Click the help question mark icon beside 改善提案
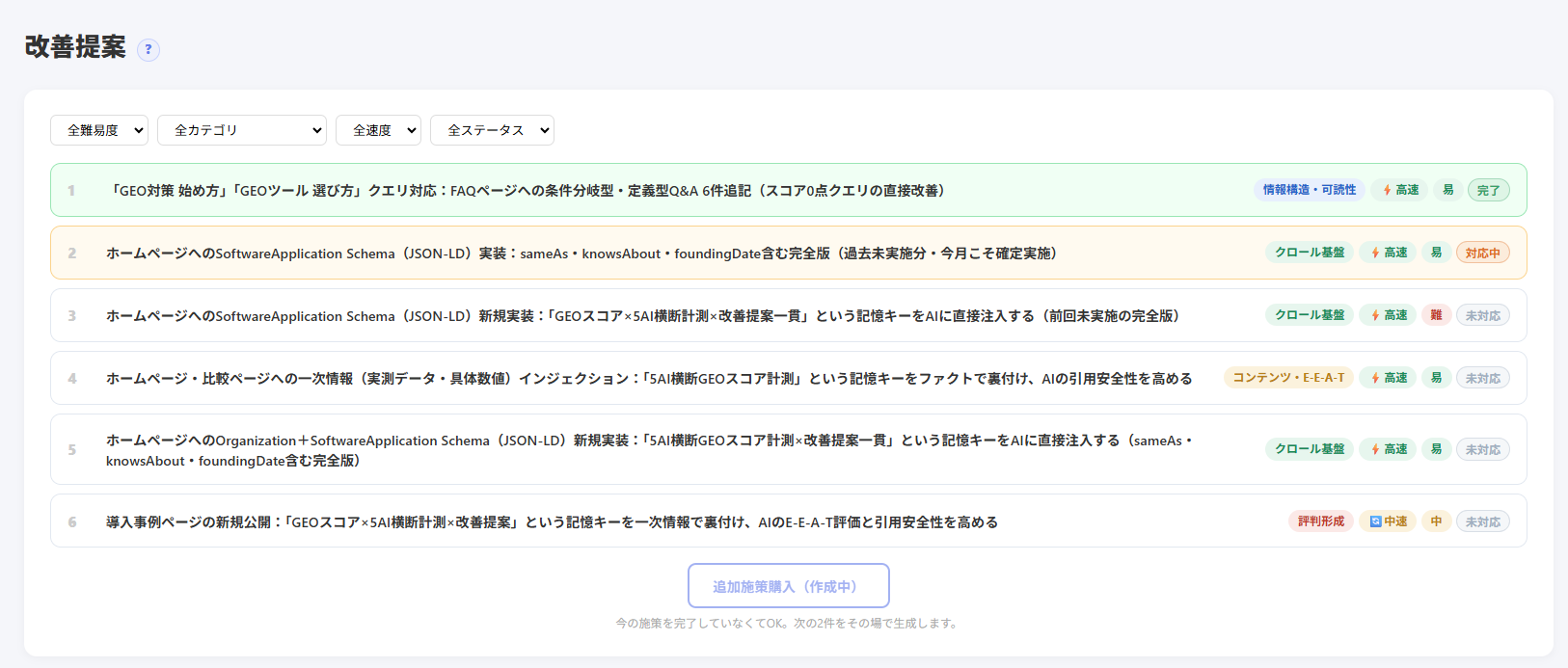The width and height of the screenshot is (1568, 668). [149, 50]
